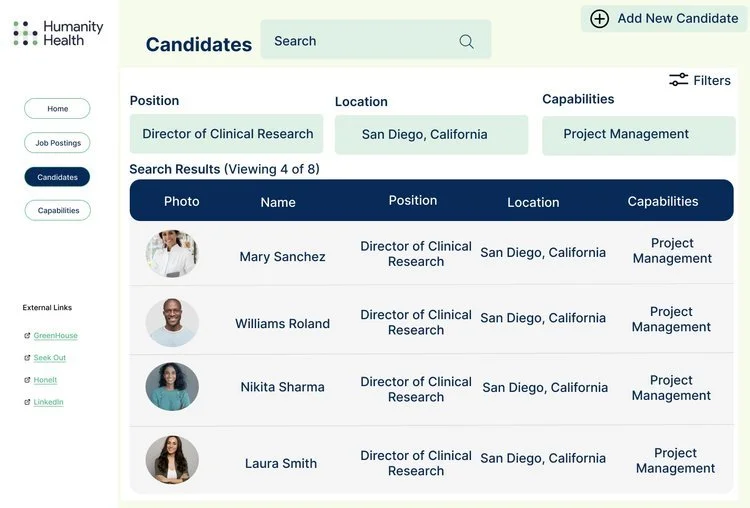Click the Add New Candidate button
Viewport: 750px width, 508px height.
click(x=663, y=19)
